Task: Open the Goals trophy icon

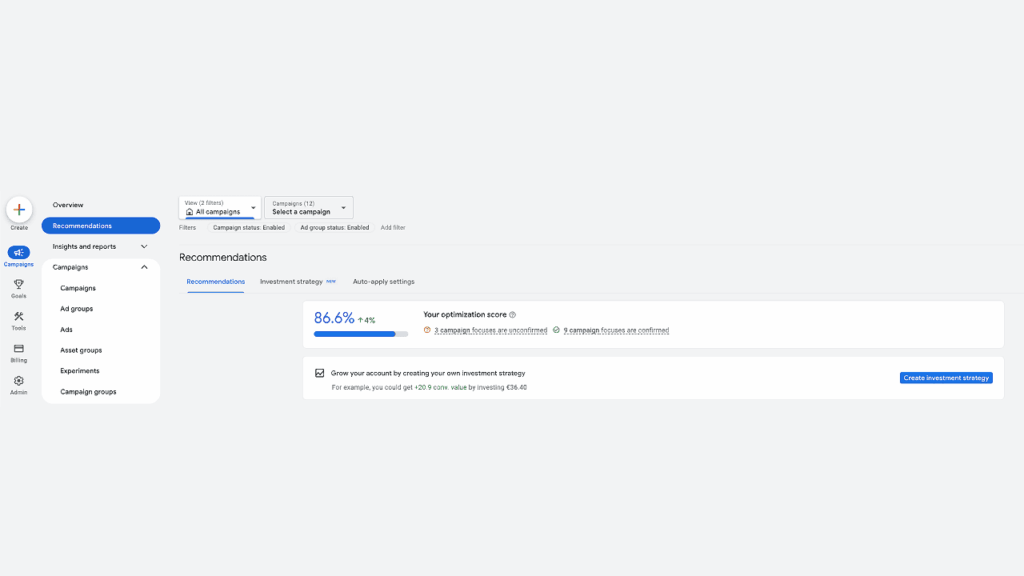Action: [18, 284]
